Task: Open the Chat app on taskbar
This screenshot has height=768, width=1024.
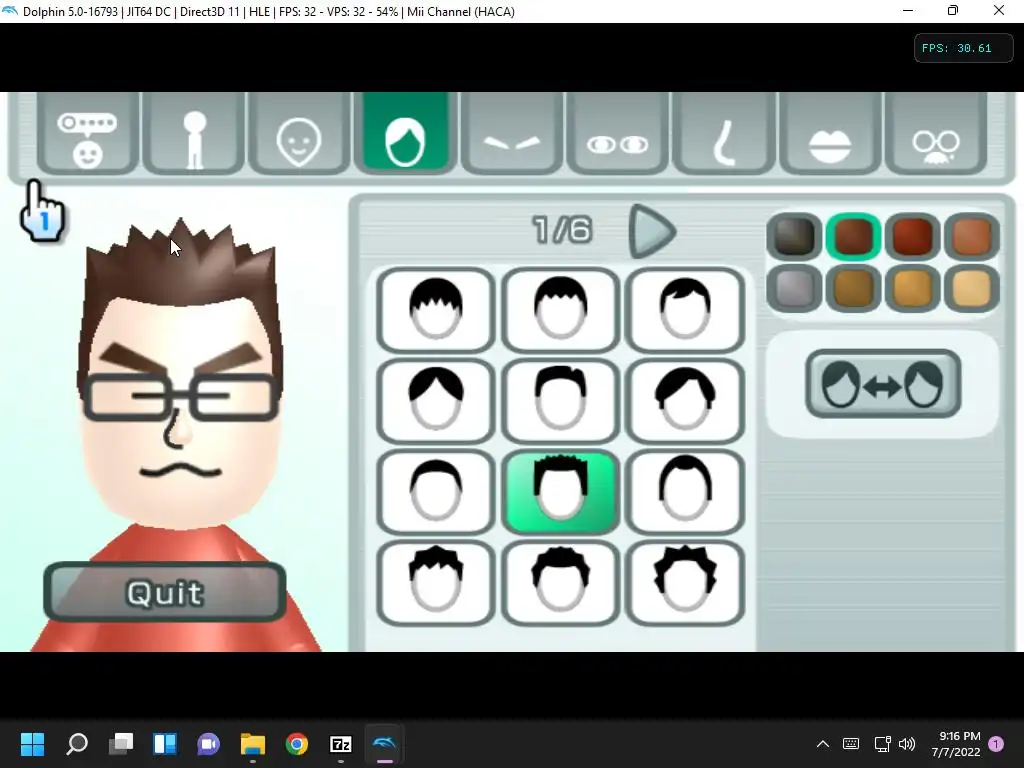Action: tap(209, 744)
